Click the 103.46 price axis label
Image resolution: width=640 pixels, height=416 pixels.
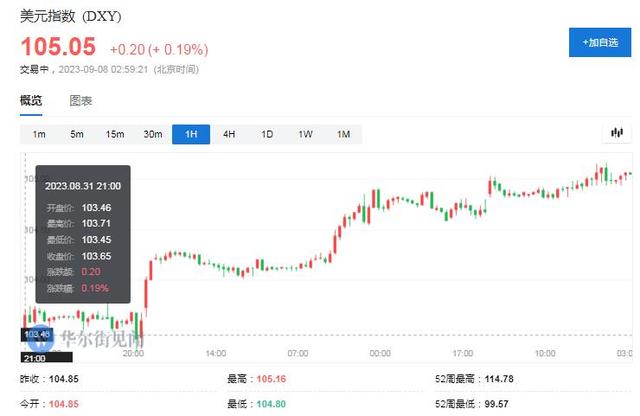click(35, 334)
